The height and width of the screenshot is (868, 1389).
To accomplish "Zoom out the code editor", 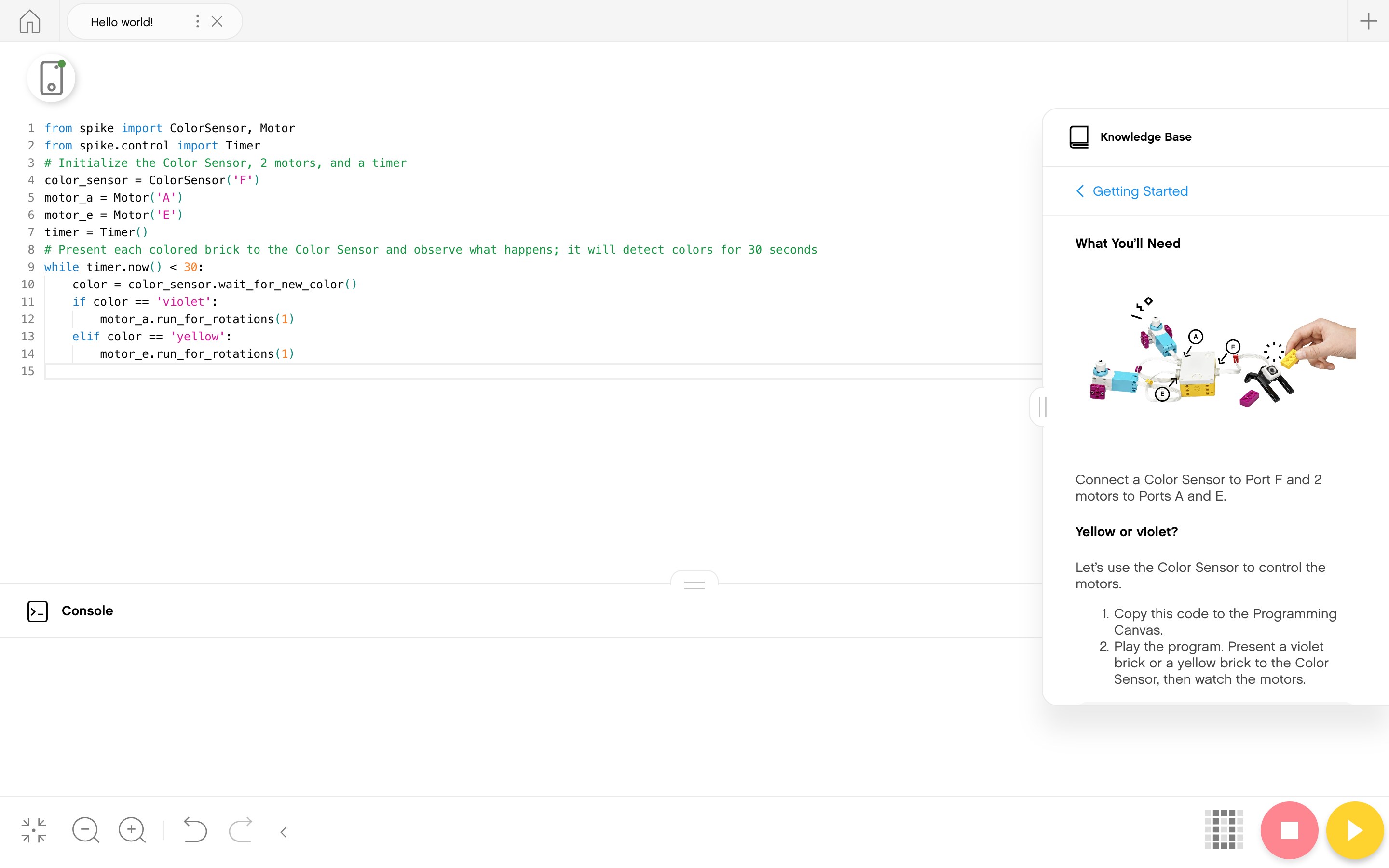I will (x=85, y=830).
